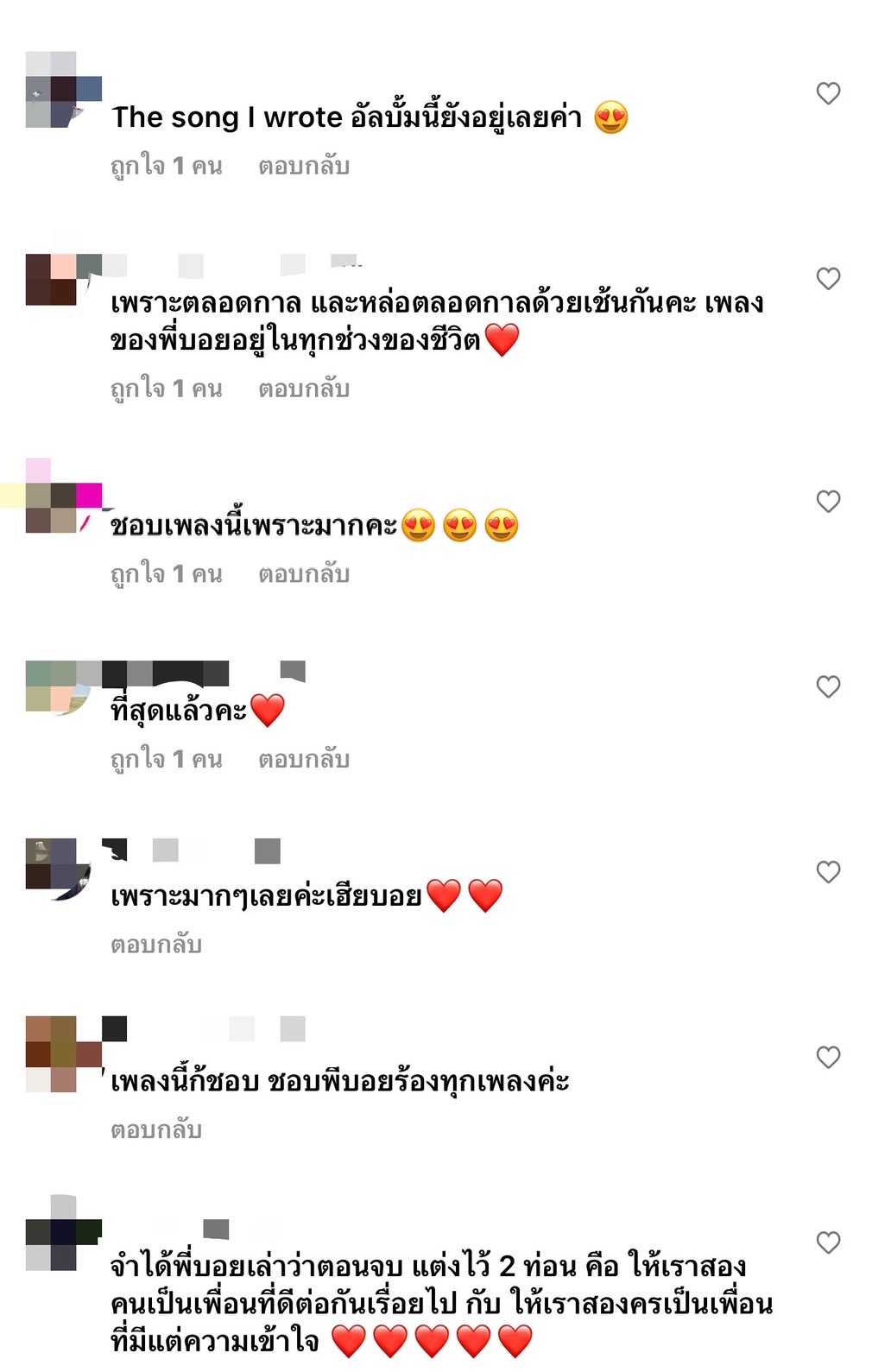The width and height of the screenshot is (891, 1372).
Task: Reply to 'The song I wrote' comment
Action: pyautogui.click(x=304, y=166)
